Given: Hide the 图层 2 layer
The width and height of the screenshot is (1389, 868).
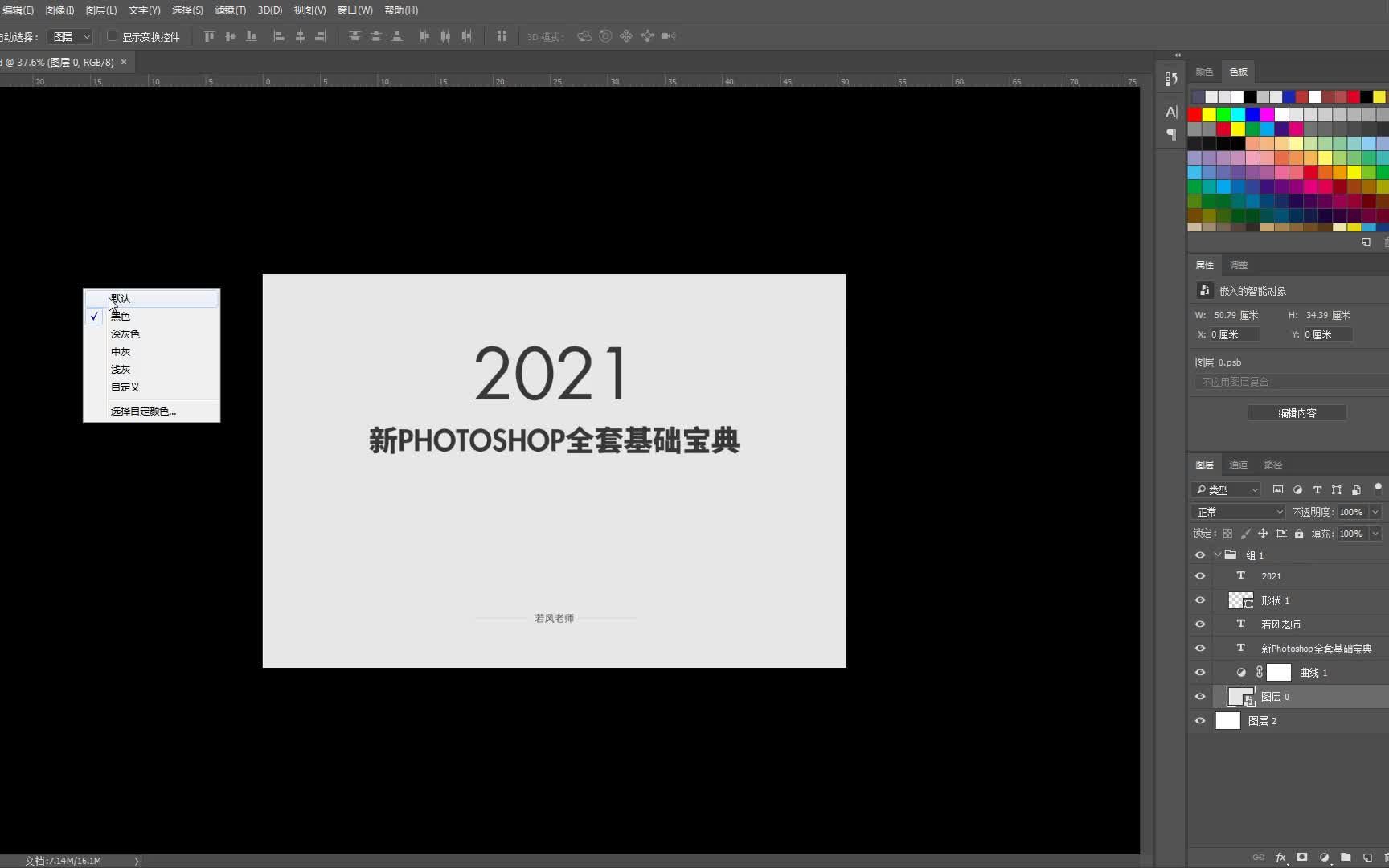Looking at the screenshot, I should click(x=1200, y=721).
